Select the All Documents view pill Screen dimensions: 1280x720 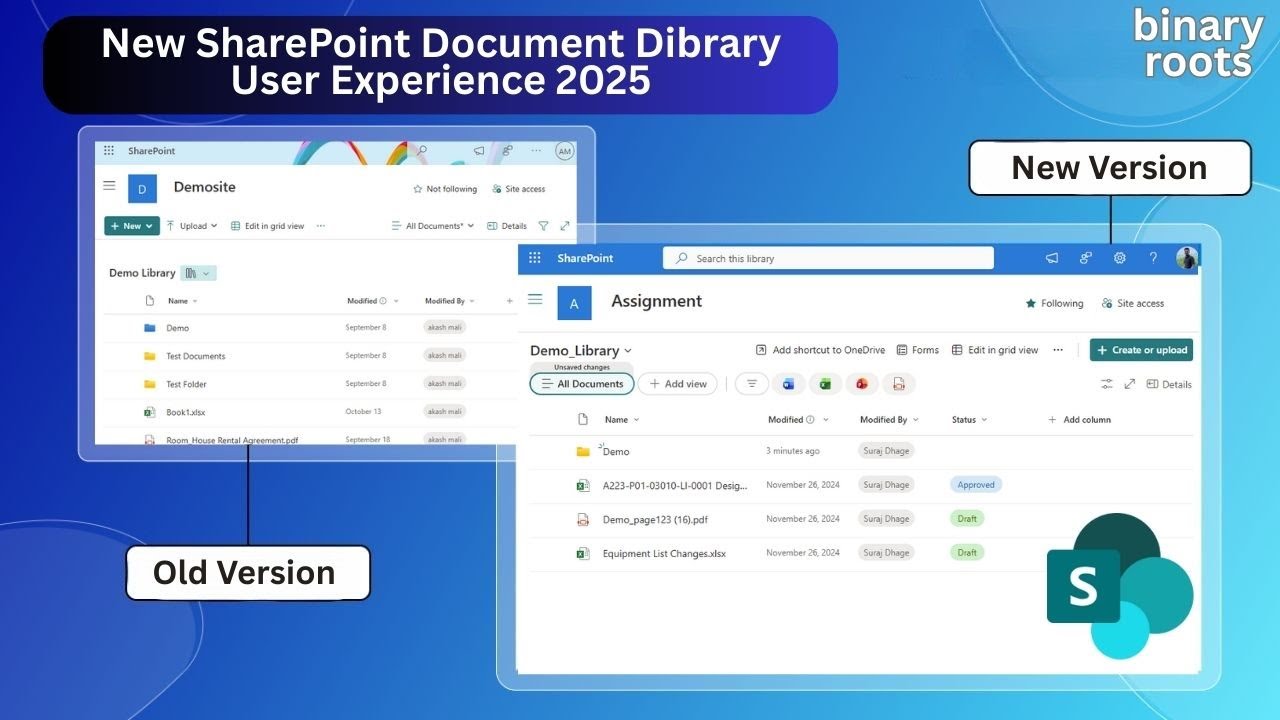tap(582, 384)
